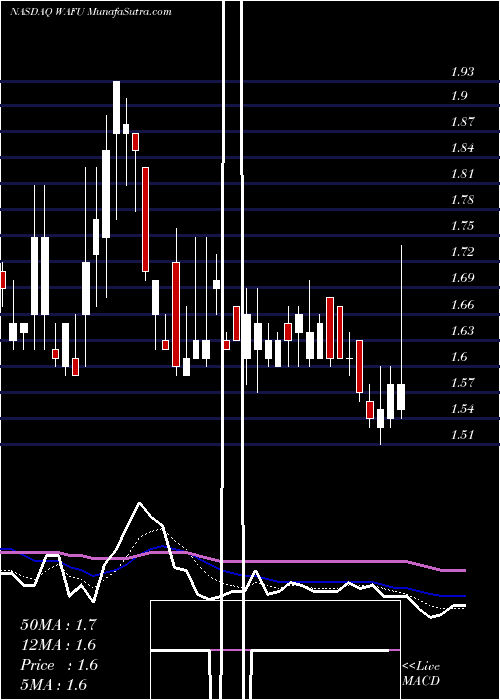500x700 pixels.
Task: Select the 1.54 price axis label
Action: click(462, 408)
